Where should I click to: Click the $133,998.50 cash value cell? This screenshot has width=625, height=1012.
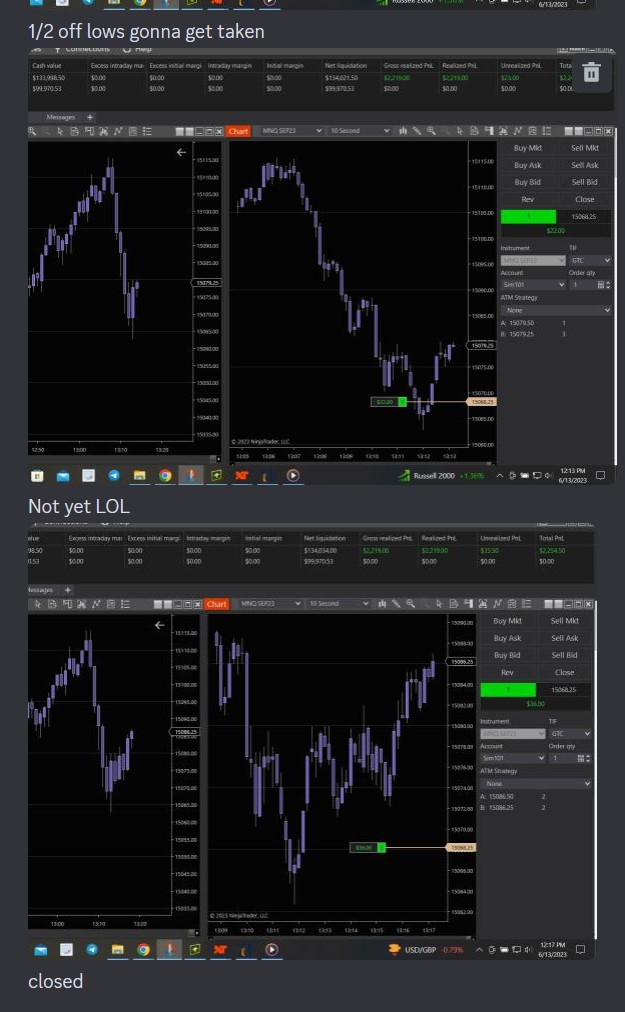tap(49, 77)
